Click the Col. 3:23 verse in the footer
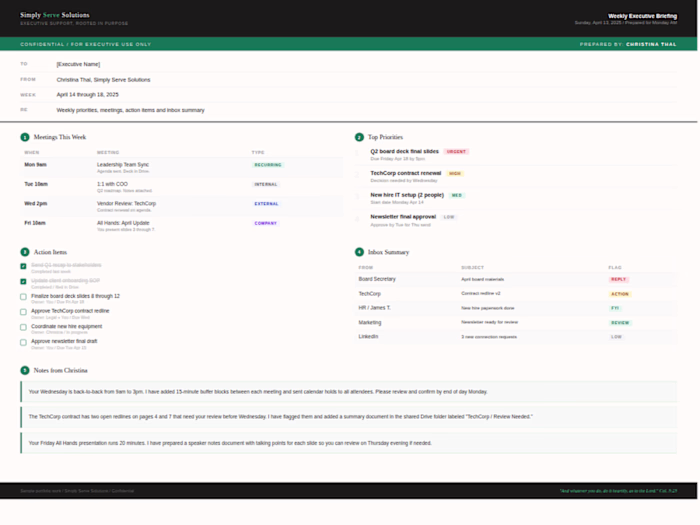The width and height of the screenshot is (700, 525). click(618, 491)
